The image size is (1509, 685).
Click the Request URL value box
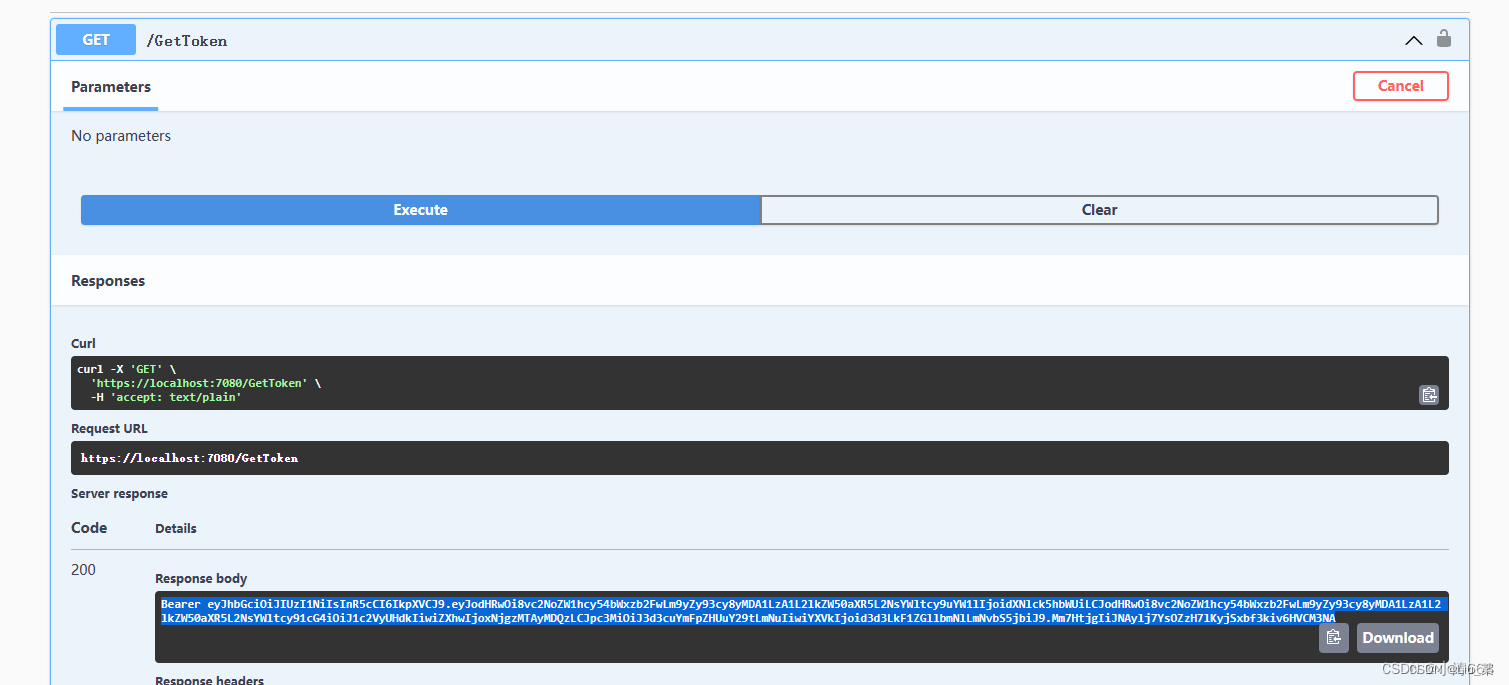coord(760,458)
